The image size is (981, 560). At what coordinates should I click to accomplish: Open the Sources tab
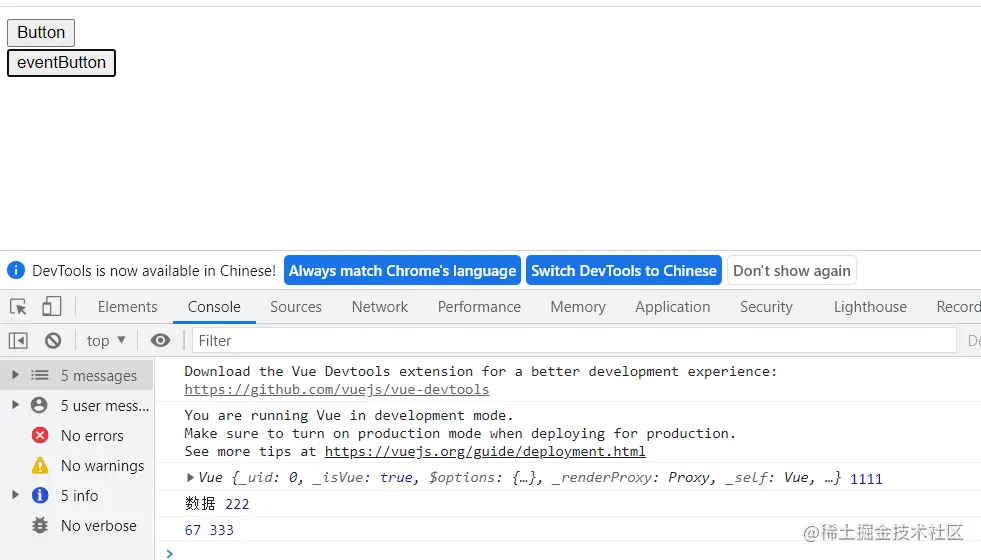tap(296, 307)
